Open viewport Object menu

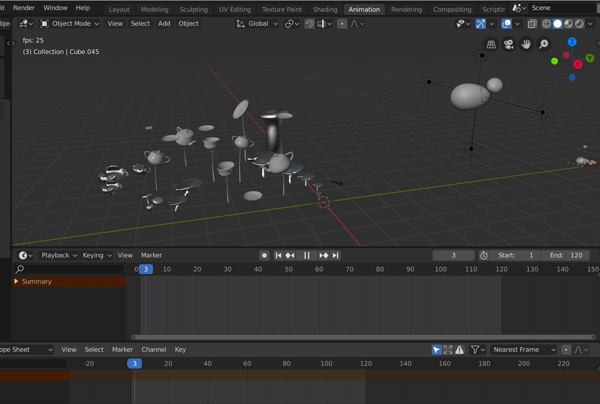pyautogui.click(x=188, y=24)
